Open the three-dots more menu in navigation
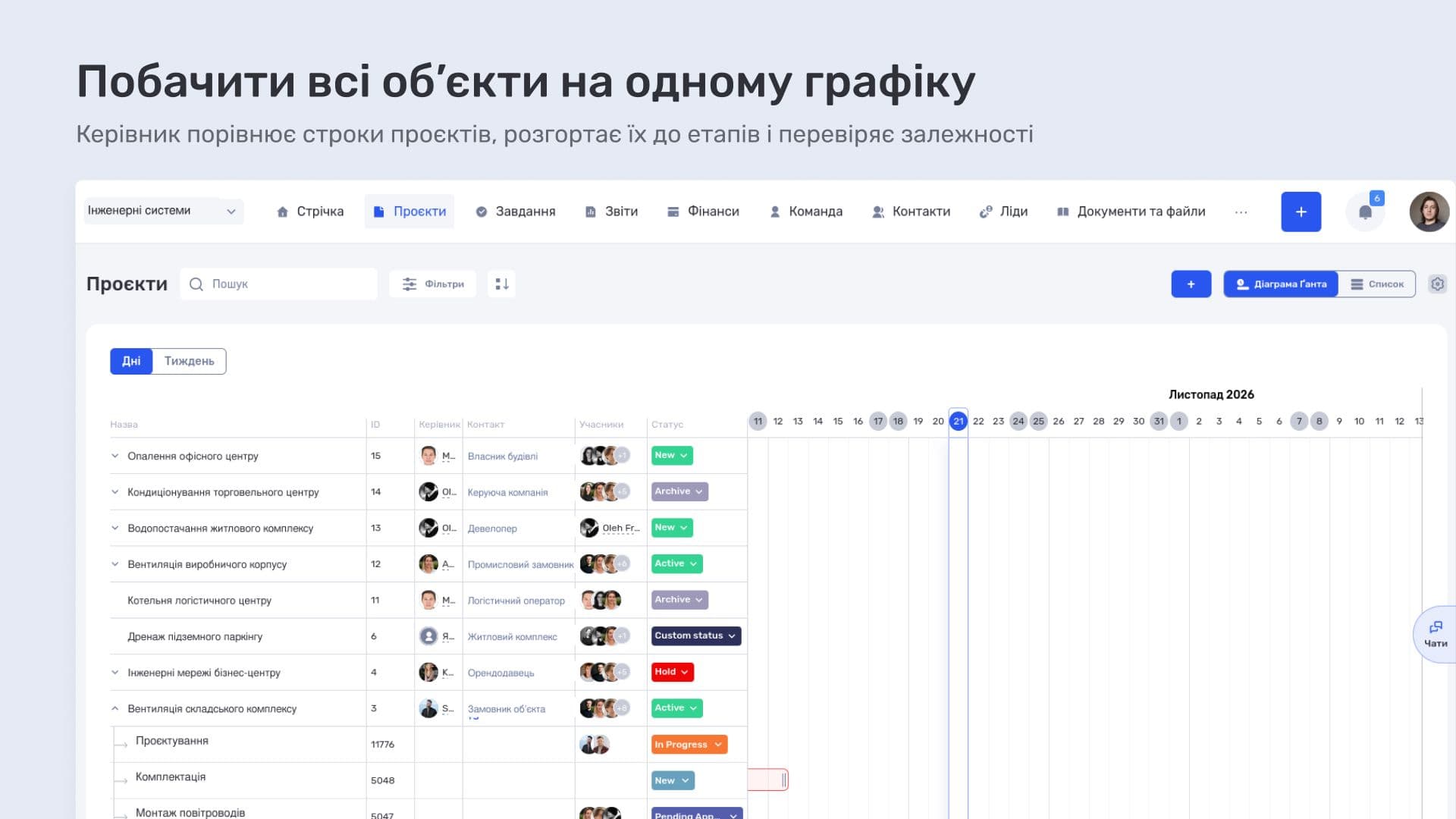Viewport: 1456px width, 819px height. (x=1241, y=212)
